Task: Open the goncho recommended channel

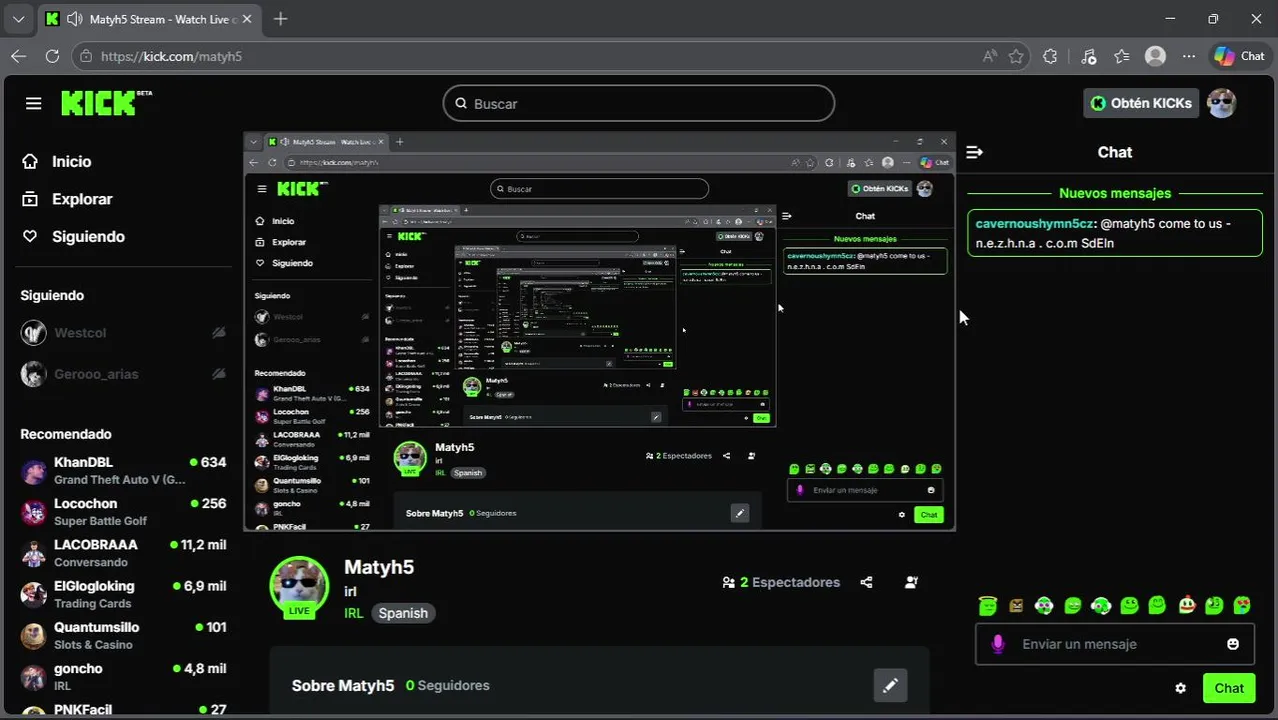Action: pos(124,676)
